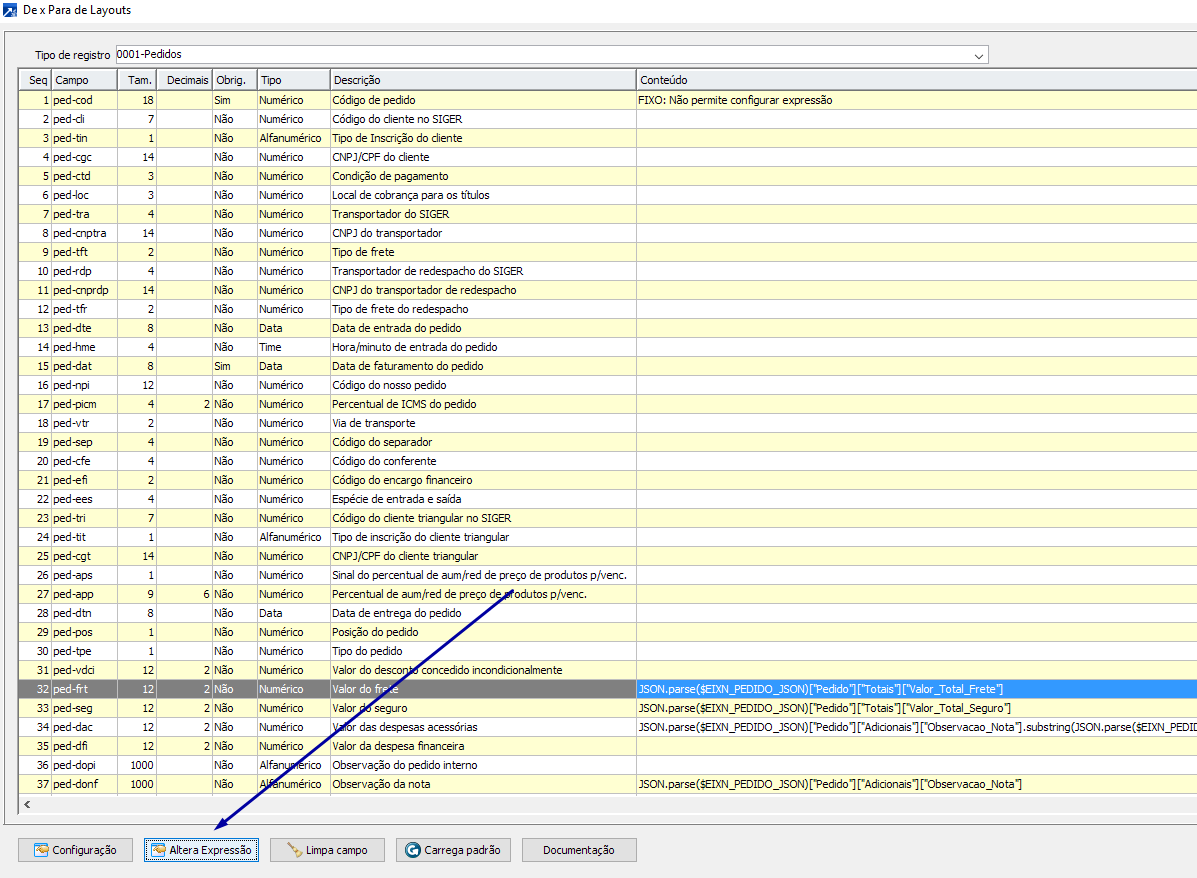This screenshot has height=878, width=1197.
Task: Click the Obrig. column header
Action: [234, 80]
